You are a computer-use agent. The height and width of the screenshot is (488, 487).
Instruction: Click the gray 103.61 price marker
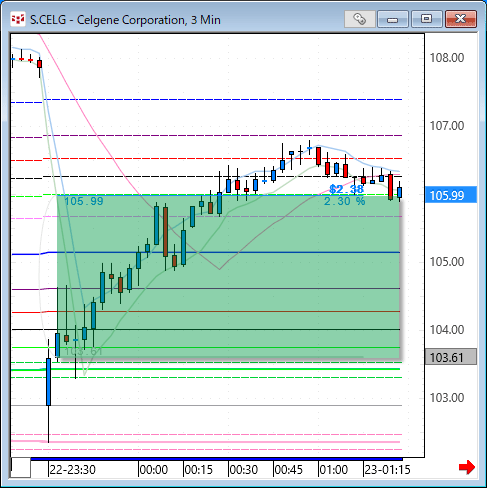[451, 357]
